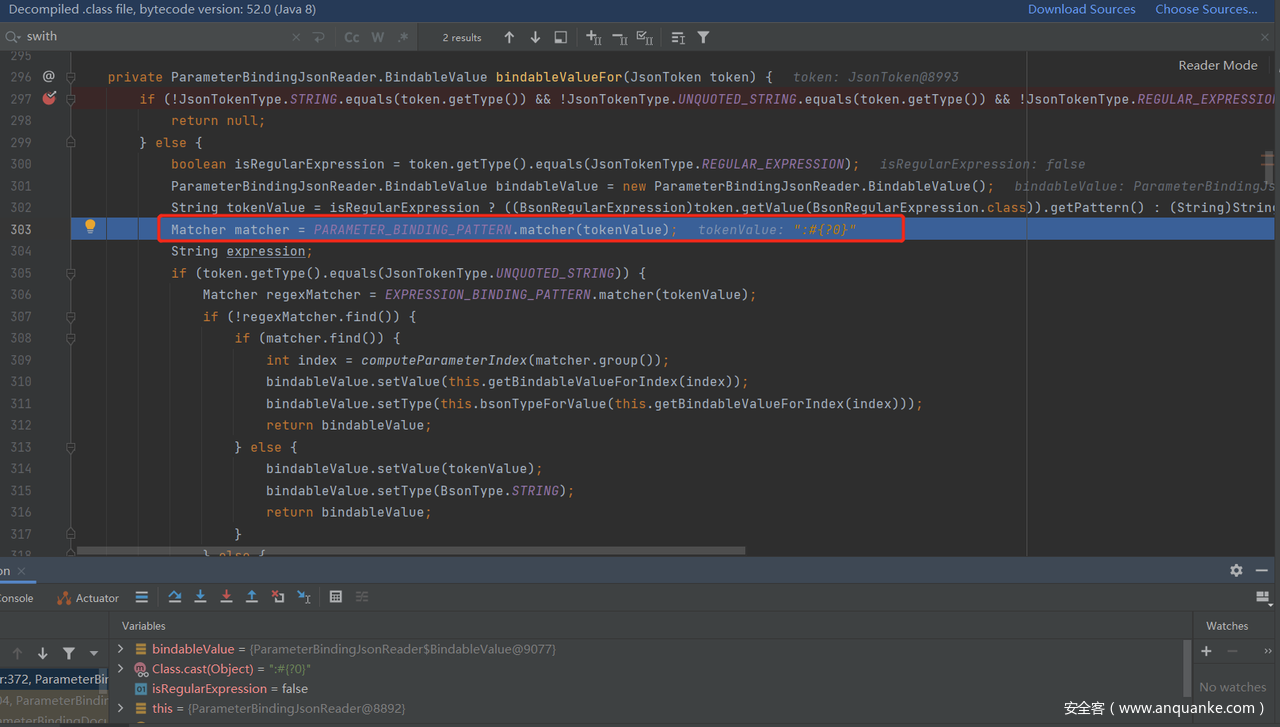This screenshot has width=1280, height=727.
Task: Click Step Into debugger icon
Action: (x=200, y=597)
